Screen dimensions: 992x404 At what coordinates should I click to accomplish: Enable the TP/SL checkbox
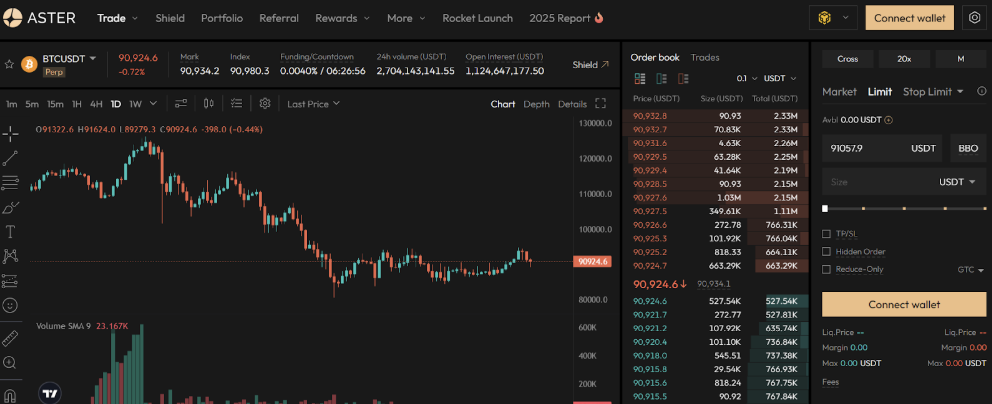click(x=826, y=234)
